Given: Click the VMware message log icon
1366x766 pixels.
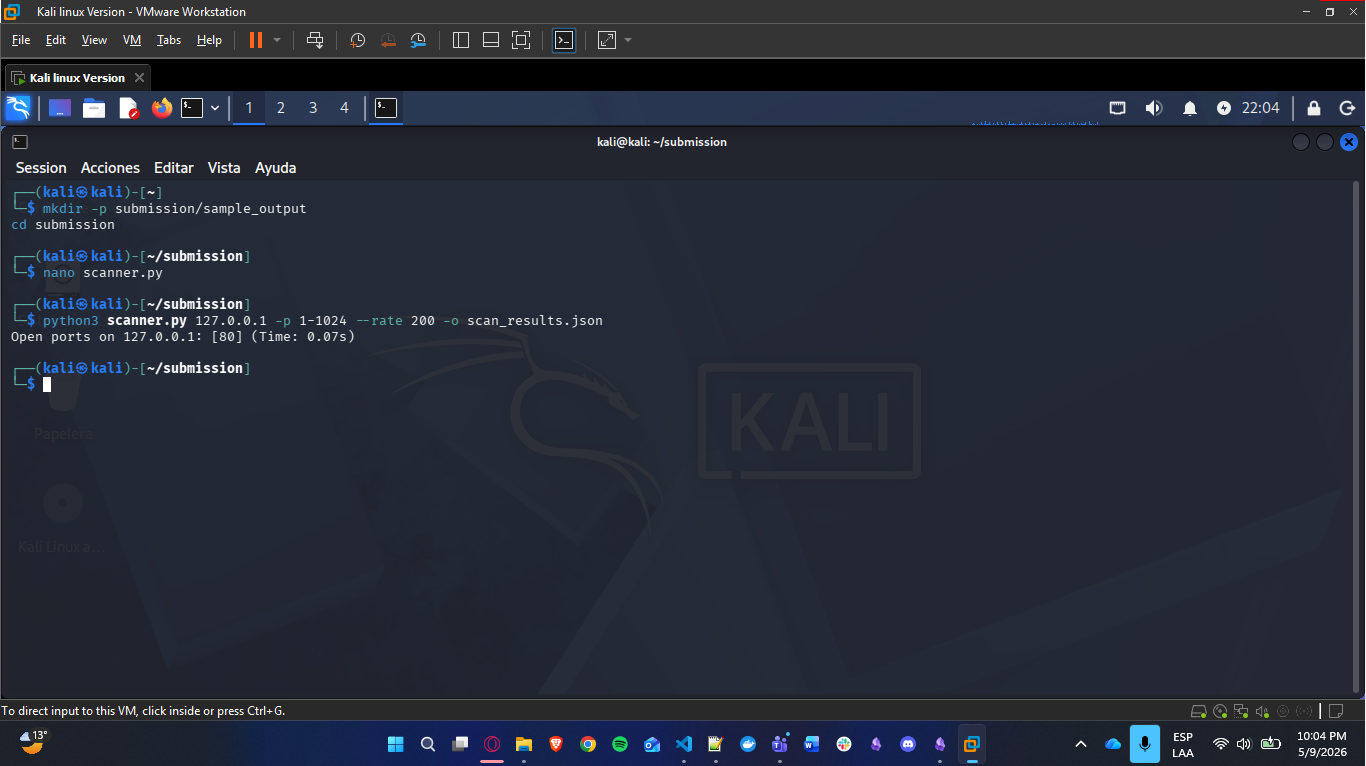Looking at the screenshot, I should click(1336, 711).
